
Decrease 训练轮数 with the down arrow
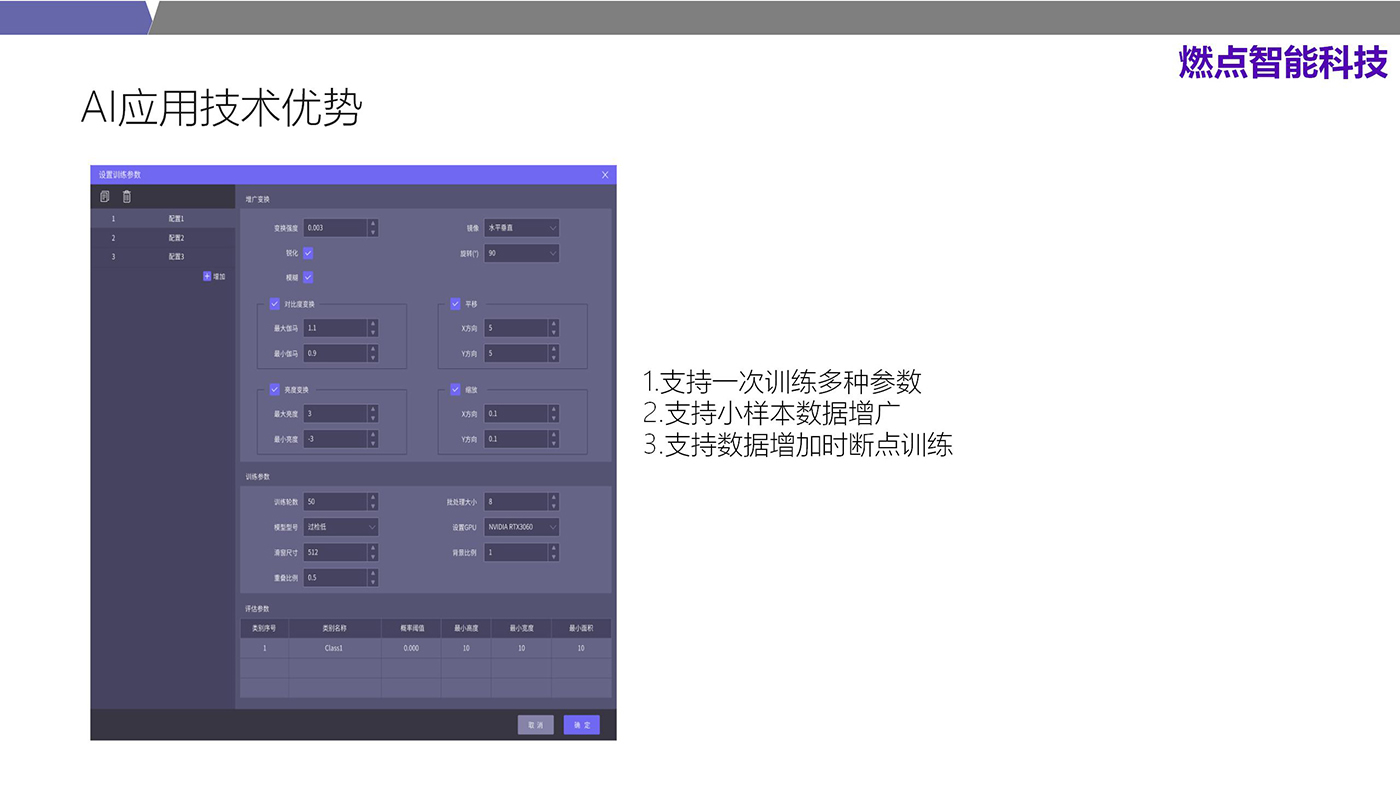(373, 507)
